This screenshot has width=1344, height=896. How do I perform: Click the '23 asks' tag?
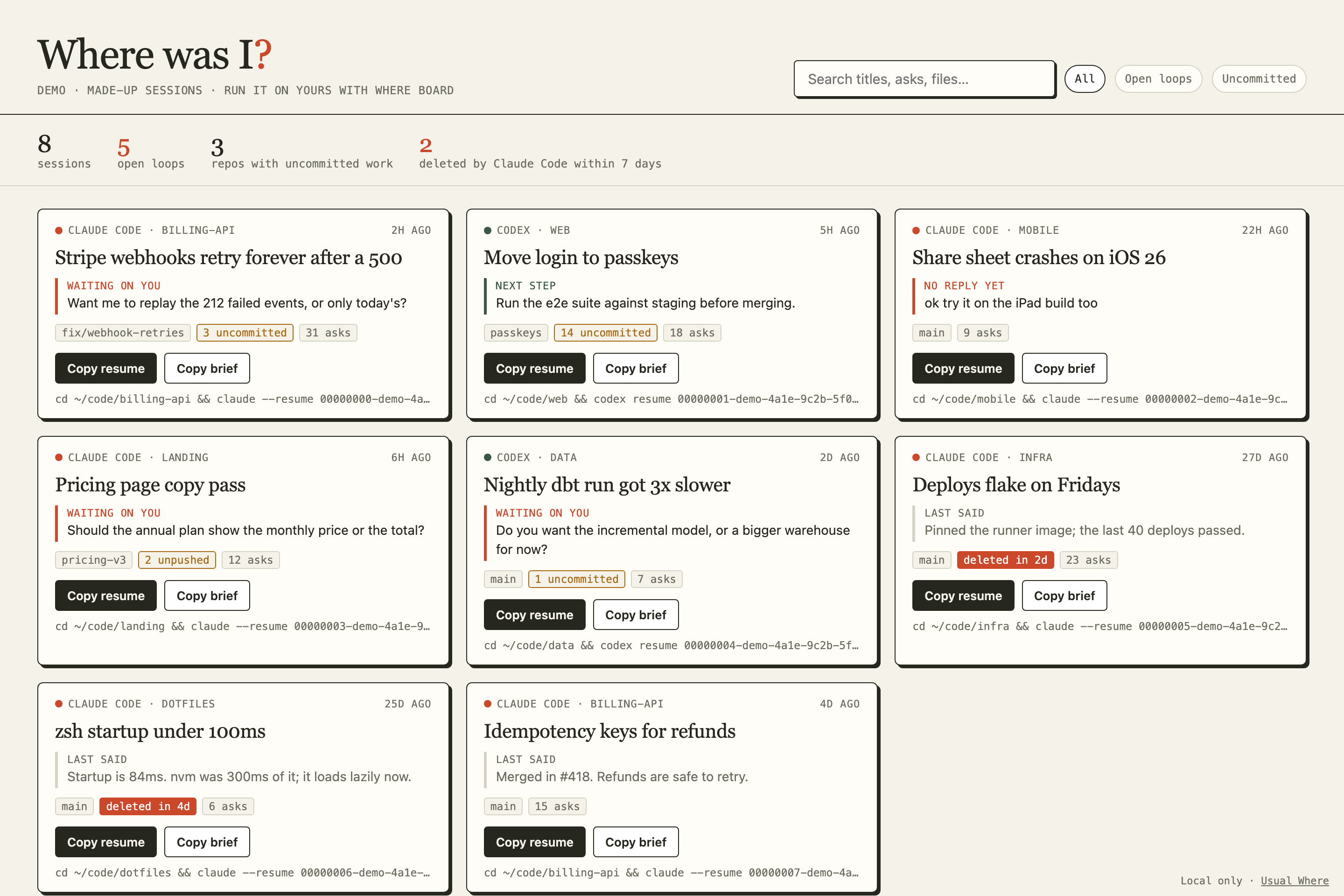click(1088, 560)
